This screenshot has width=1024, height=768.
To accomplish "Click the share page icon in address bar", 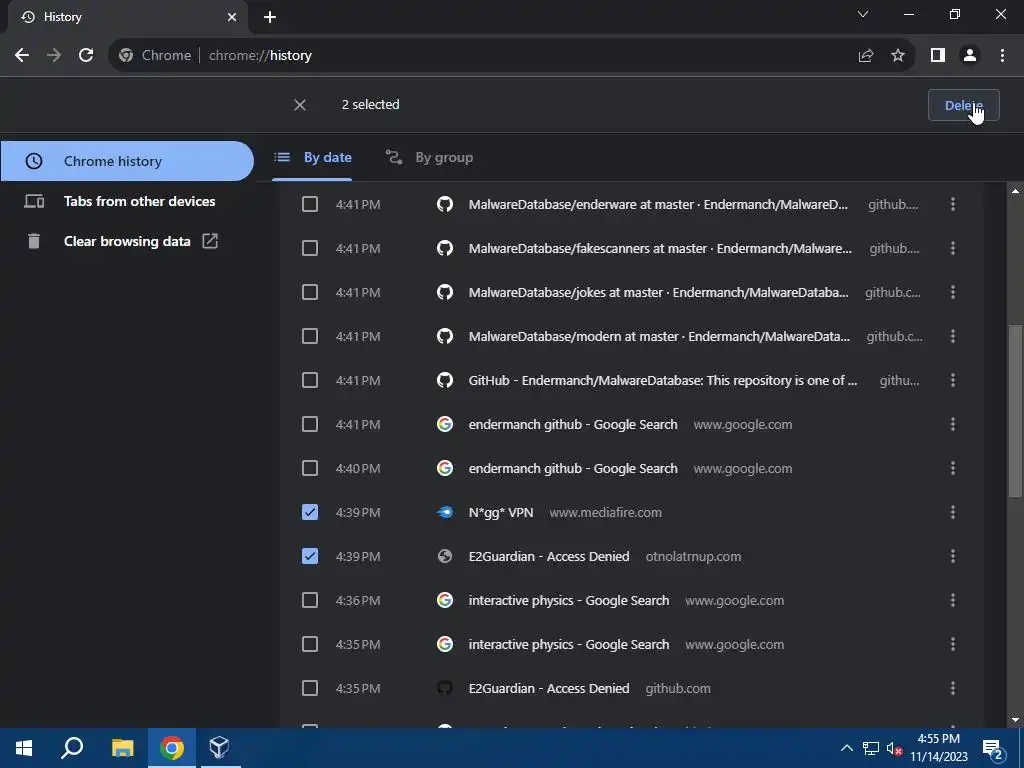I will (866, 56).
